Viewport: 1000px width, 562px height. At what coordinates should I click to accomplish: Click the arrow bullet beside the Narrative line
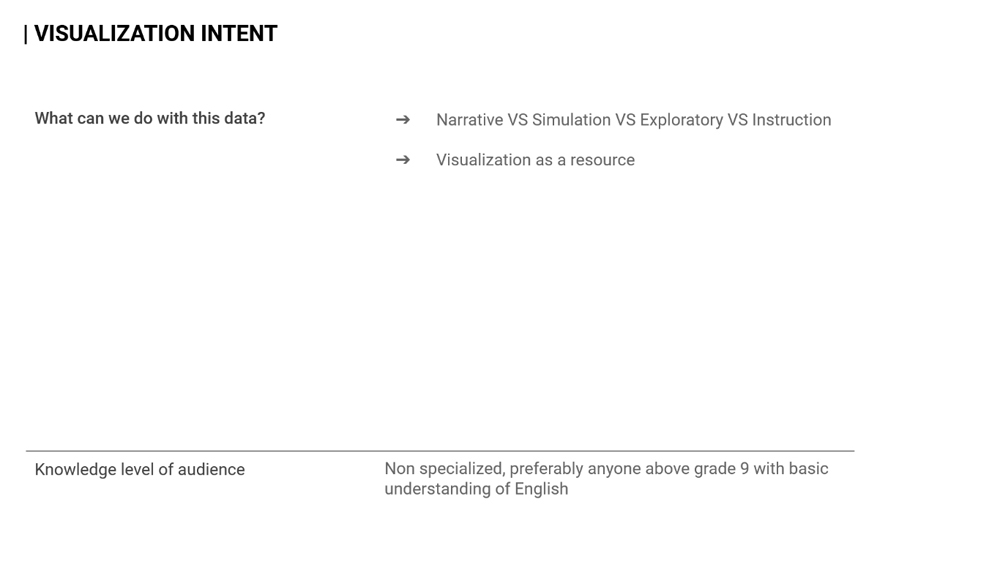tap(403, 120)
